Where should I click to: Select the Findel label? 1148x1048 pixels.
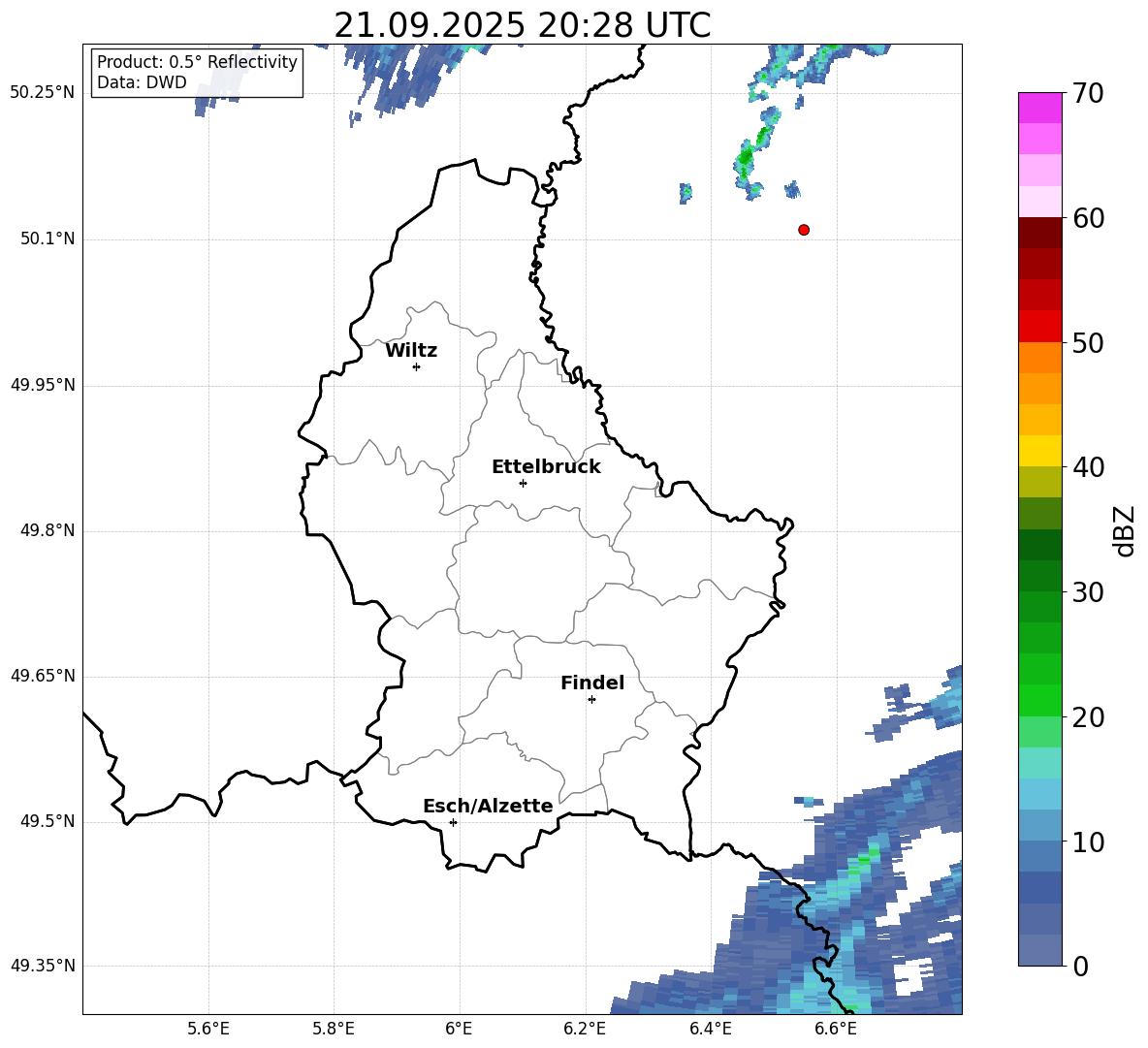(592, 683)
